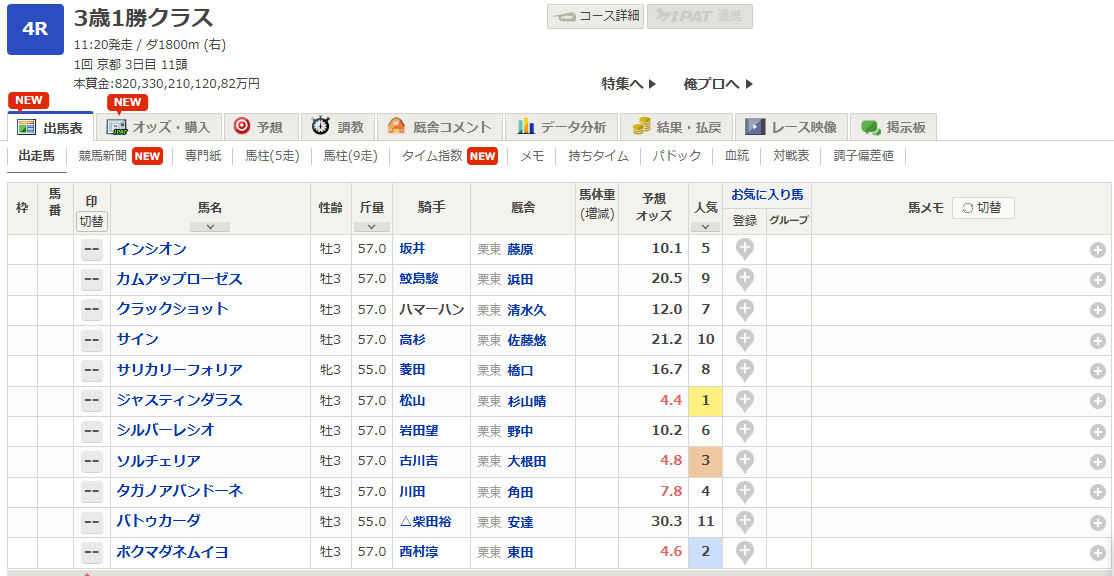Click 印 切替 button in header
Image resolution: width=1114 pixels, height=576 pixels.
tap(92, 222)
